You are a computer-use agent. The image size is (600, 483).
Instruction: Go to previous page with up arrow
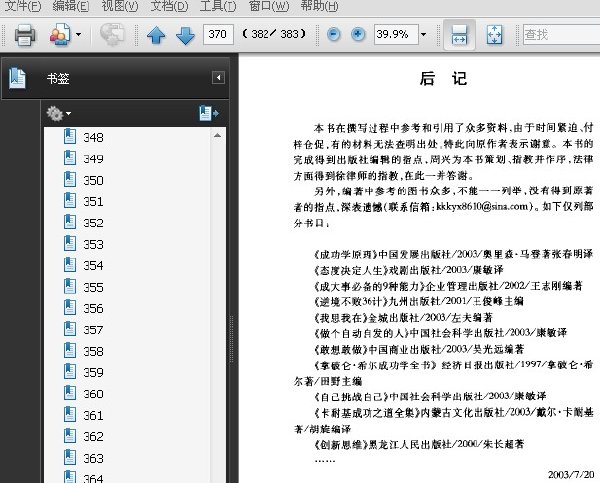tap(156, 35)
